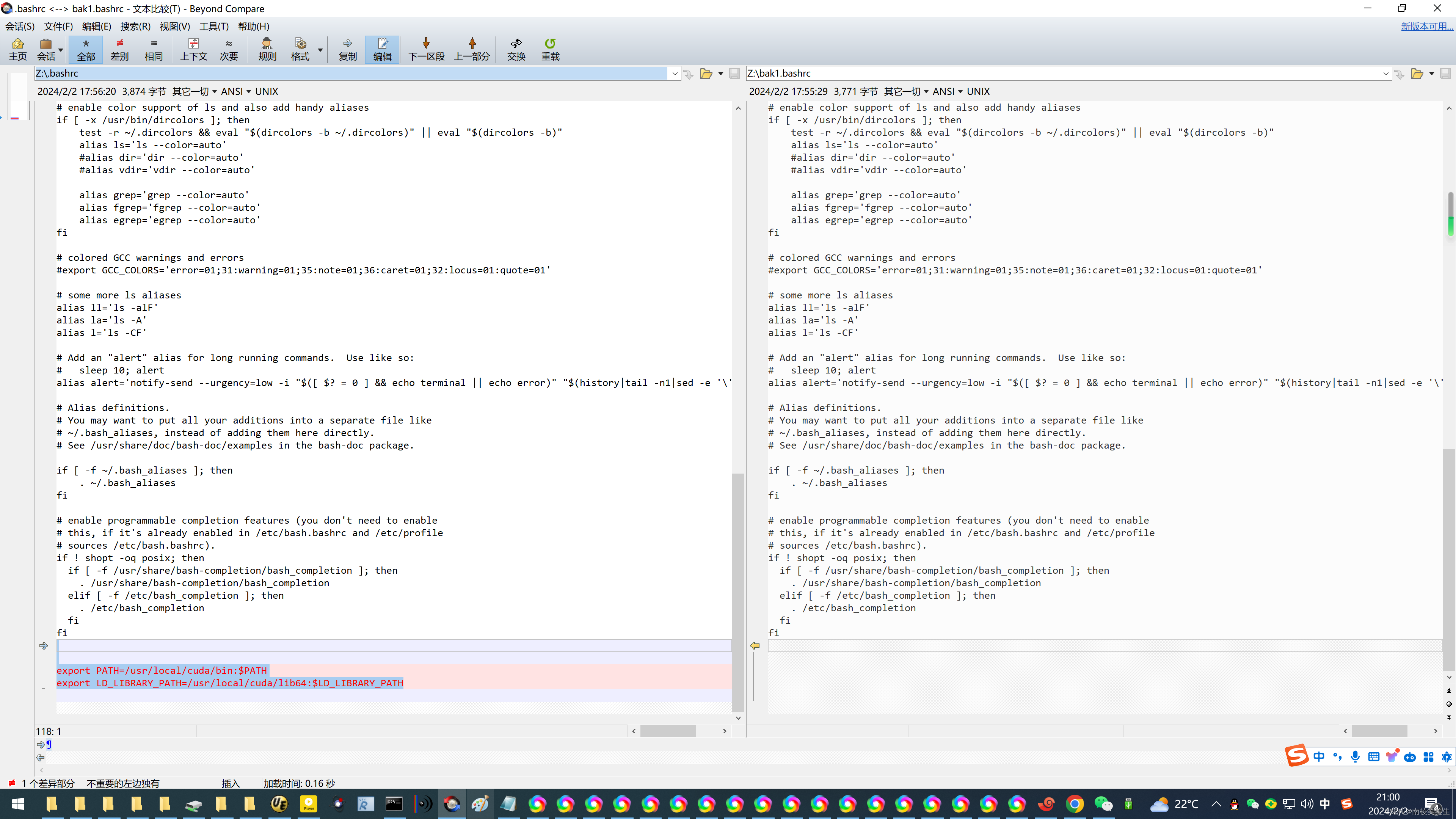Screen dimensions: 1456x819
Task: Expand the right file path history dropdown
Action: coord(1386,74)
